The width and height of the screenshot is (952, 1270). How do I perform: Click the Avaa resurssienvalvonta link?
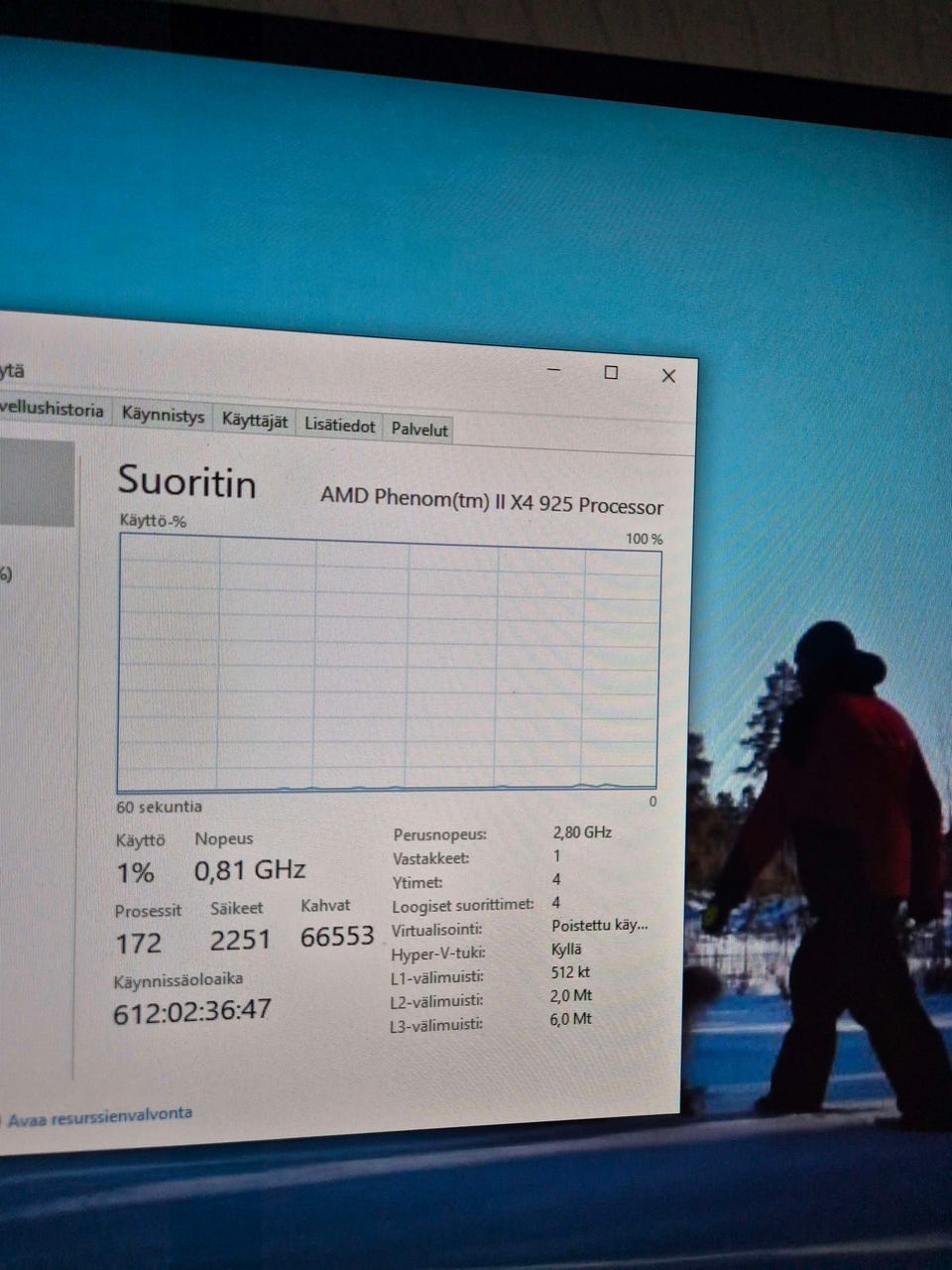[99, 1114]
